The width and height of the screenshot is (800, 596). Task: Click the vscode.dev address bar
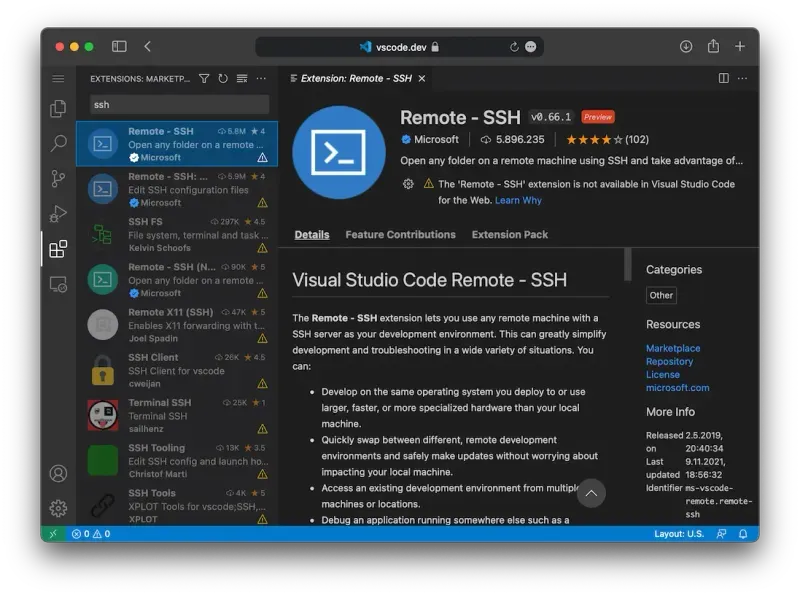click(399, 47)
